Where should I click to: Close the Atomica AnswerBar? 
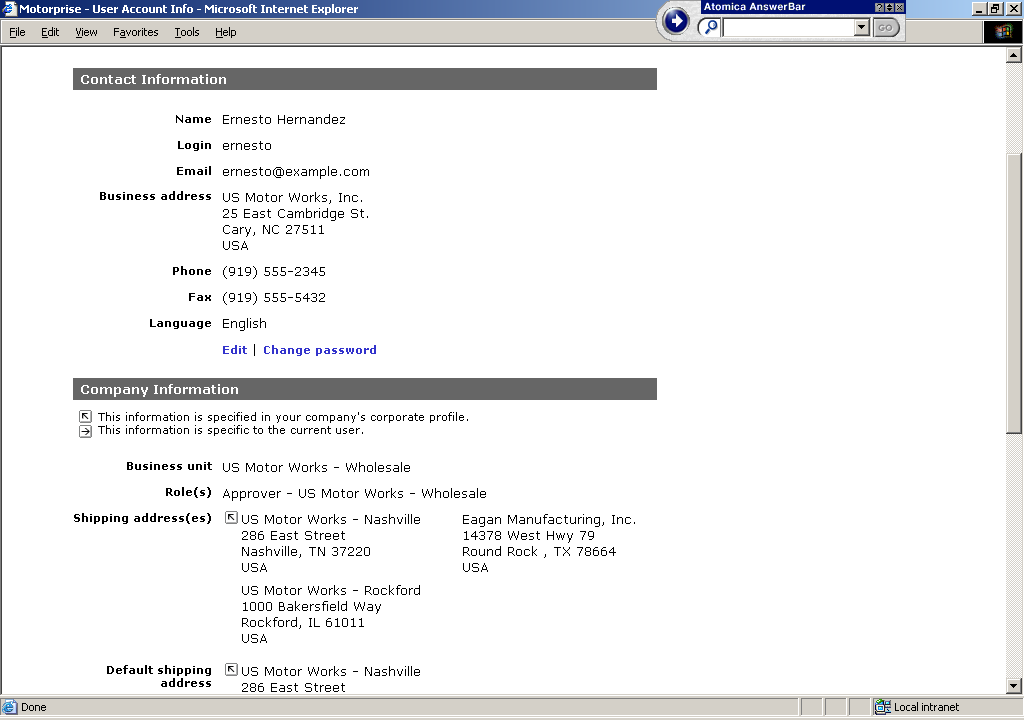(899, 7)
